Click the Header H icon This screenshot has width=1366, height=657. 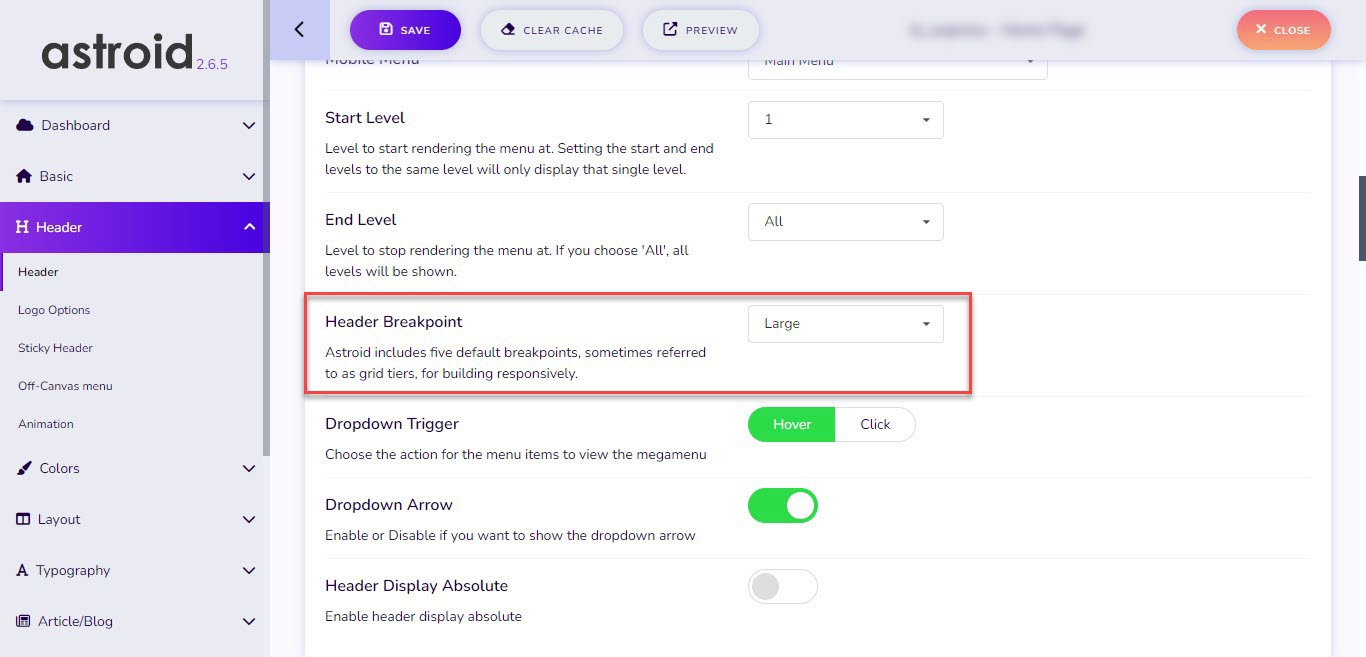click(x=22, y=227)
